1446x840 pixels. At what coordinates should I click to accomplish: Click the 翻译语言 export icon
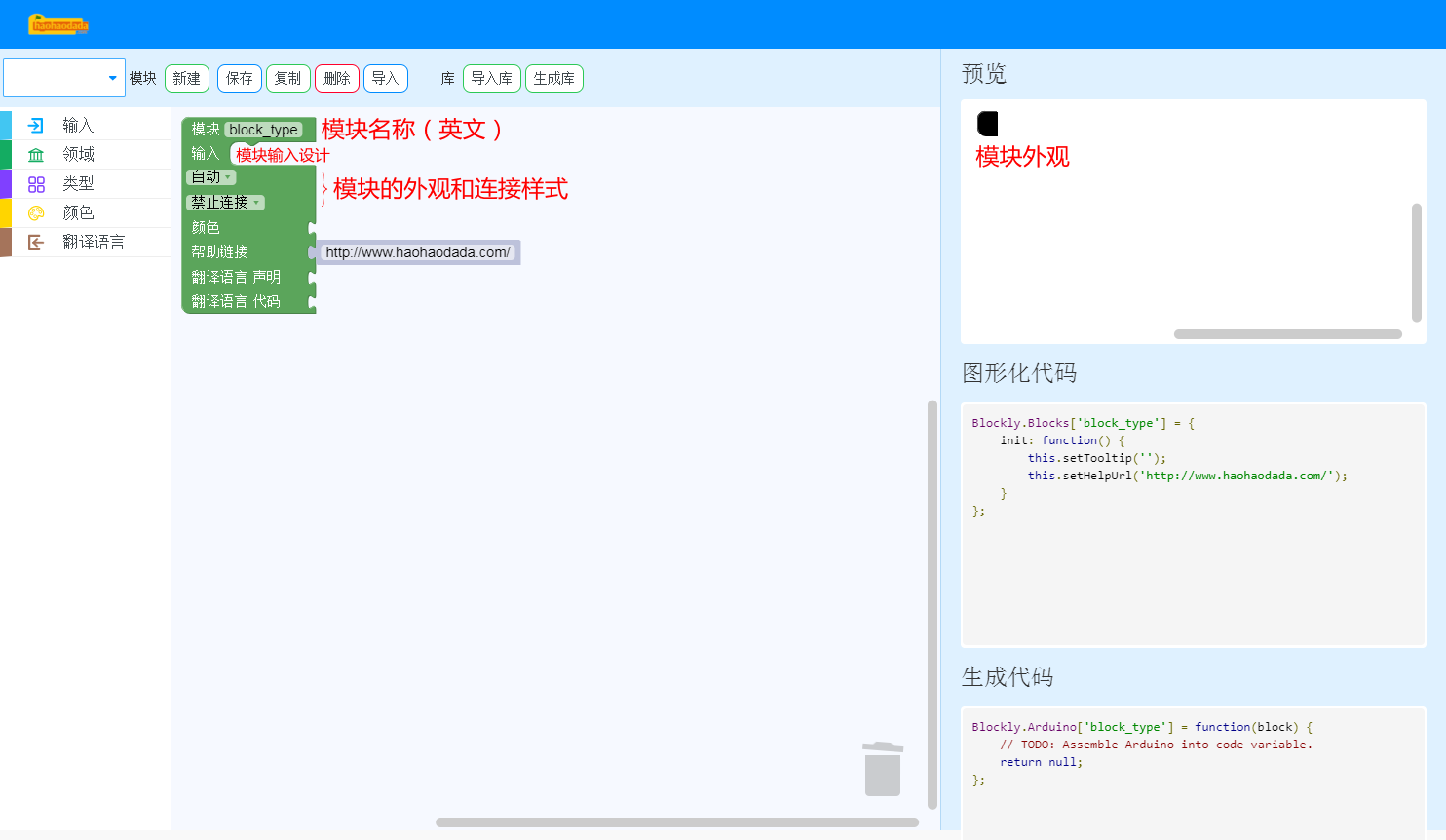coord(36,243)
